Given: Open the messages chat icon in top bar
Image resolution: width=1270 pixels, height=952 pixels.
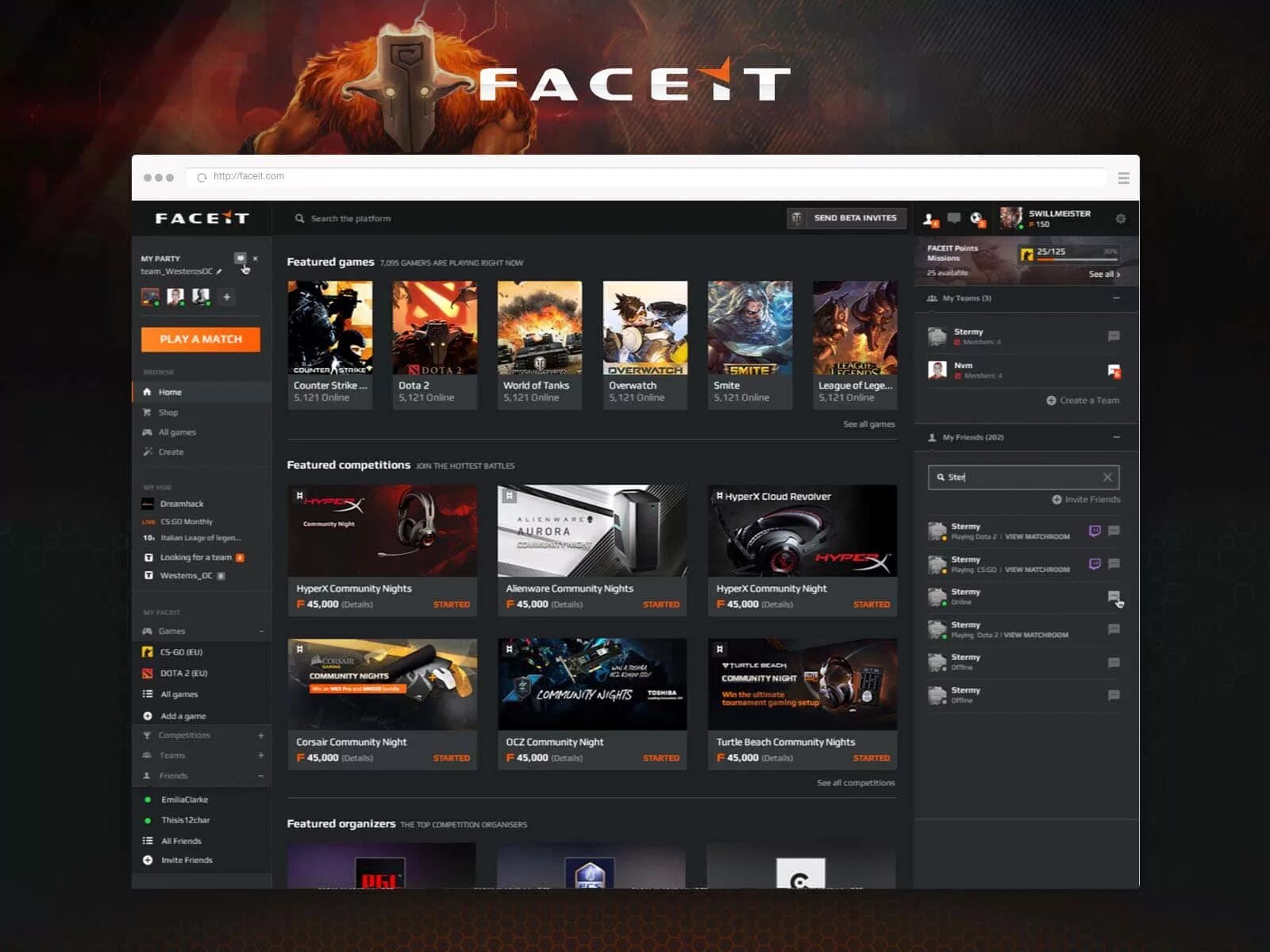Looking at the screenshot, I should (x=953, y=217).
